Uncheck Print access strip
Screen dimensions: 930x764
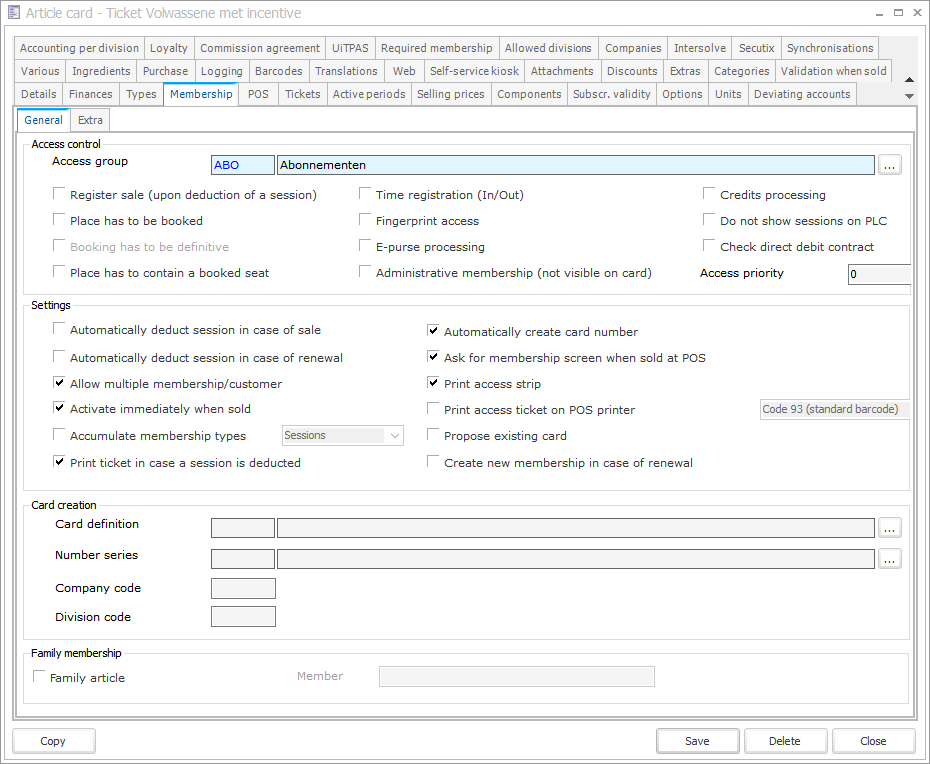click(x=434, y=383)
